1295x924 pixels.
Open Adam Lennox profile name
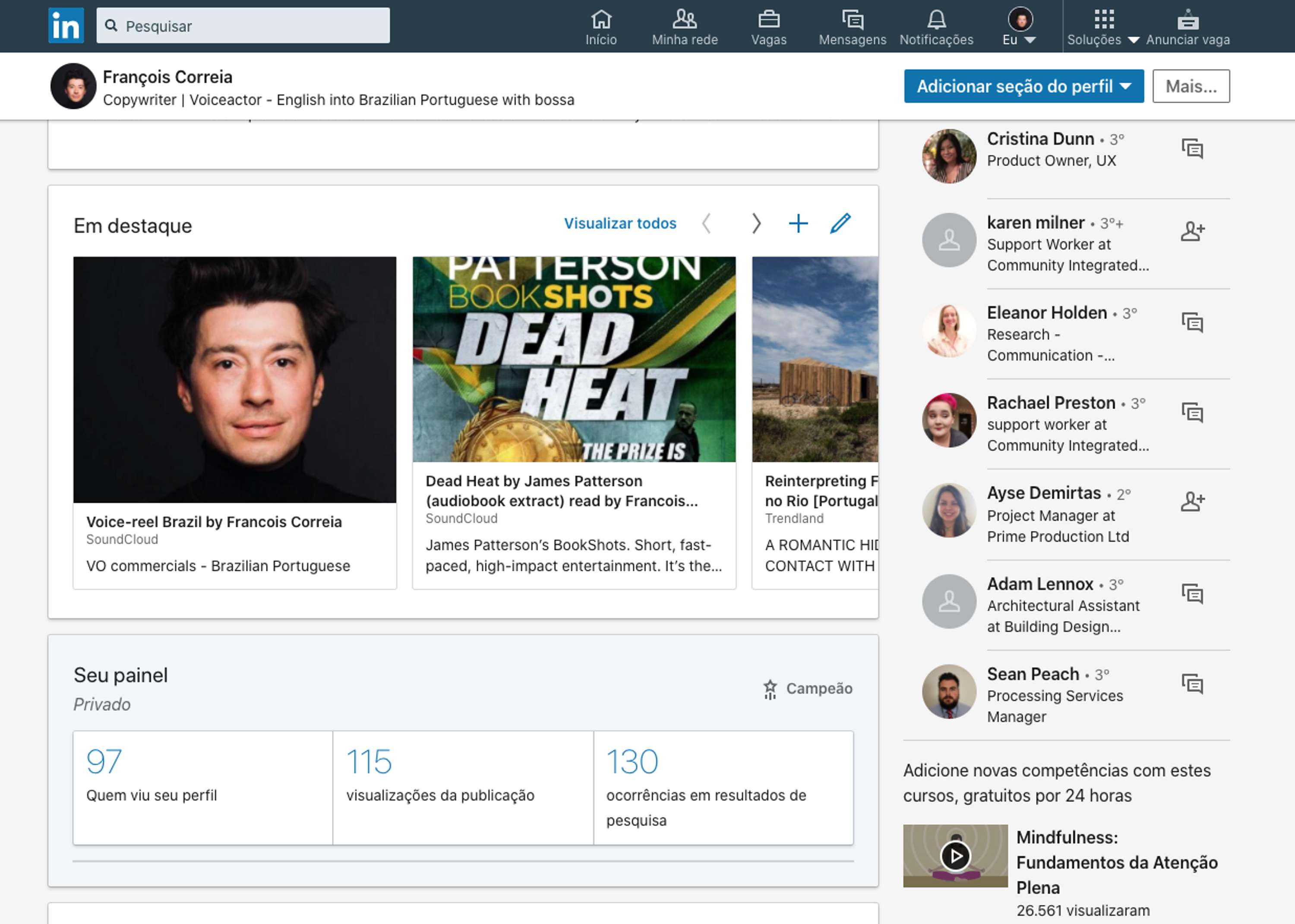[x=1040, y=584]
